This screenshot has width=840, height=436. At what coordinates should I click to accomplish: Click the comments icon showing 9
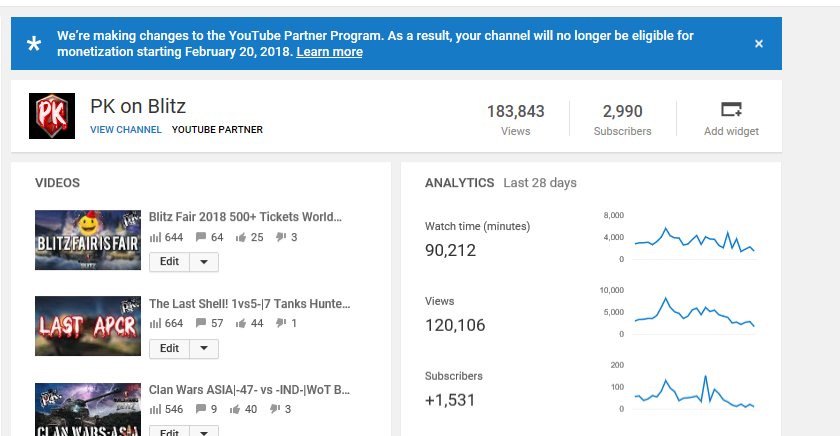point(201,409)
